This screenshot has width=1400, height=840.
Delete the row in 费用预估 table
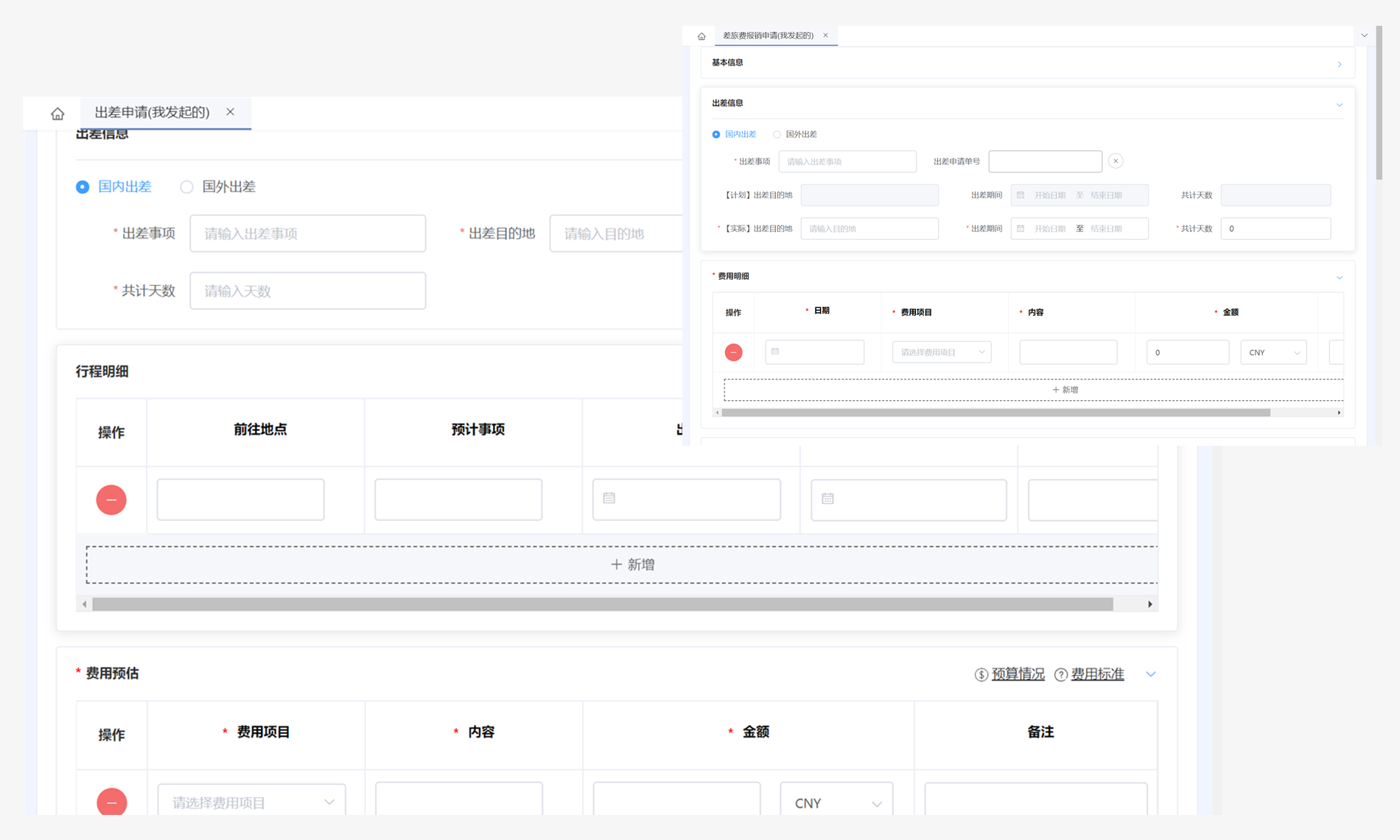(x=111, y=802)
